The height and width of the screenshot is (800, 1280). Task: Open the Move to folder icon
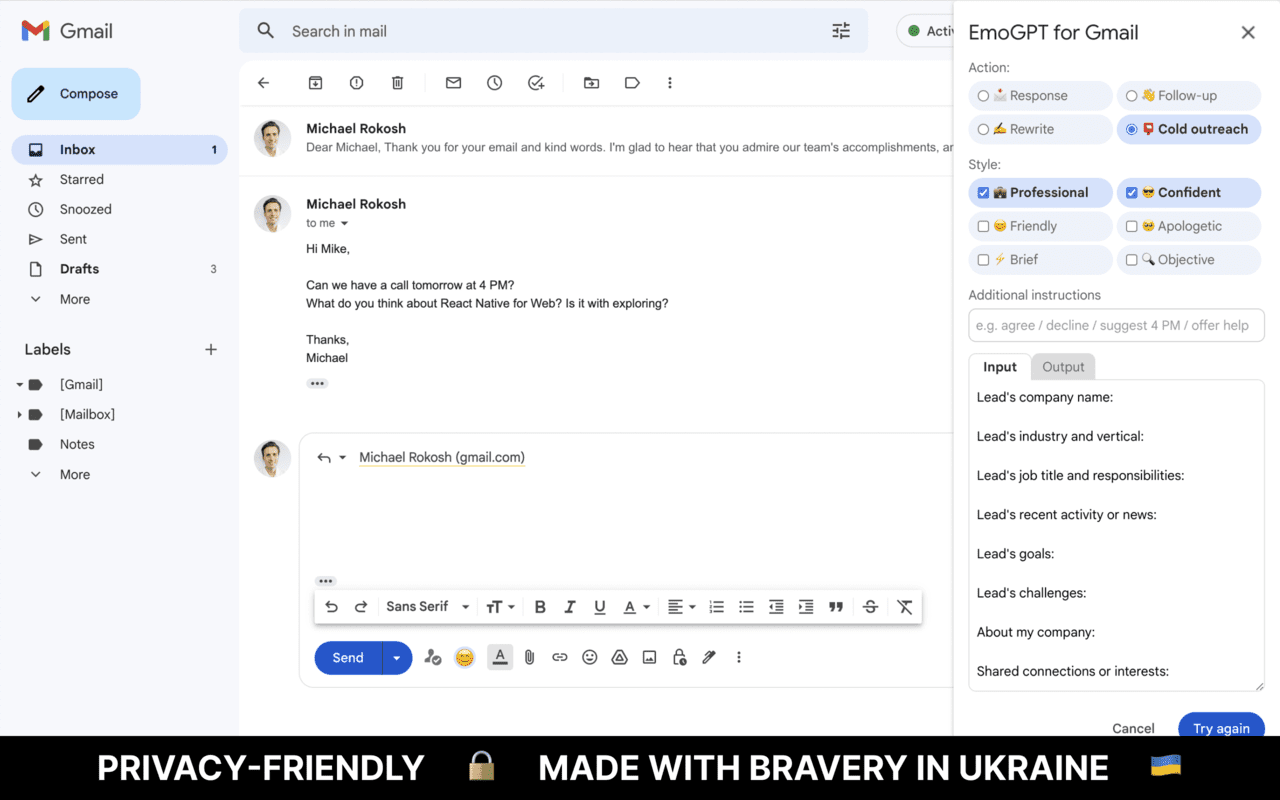click(591, 83)
